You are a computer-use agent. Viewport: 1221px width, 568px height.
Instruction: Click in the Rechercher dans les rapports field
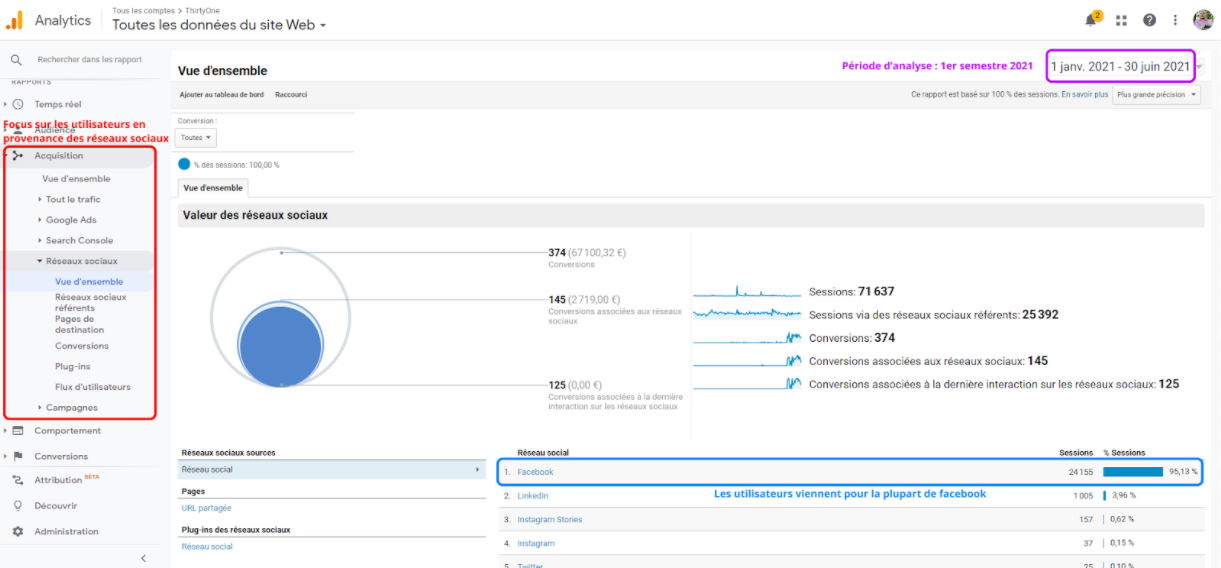[90, 60]
